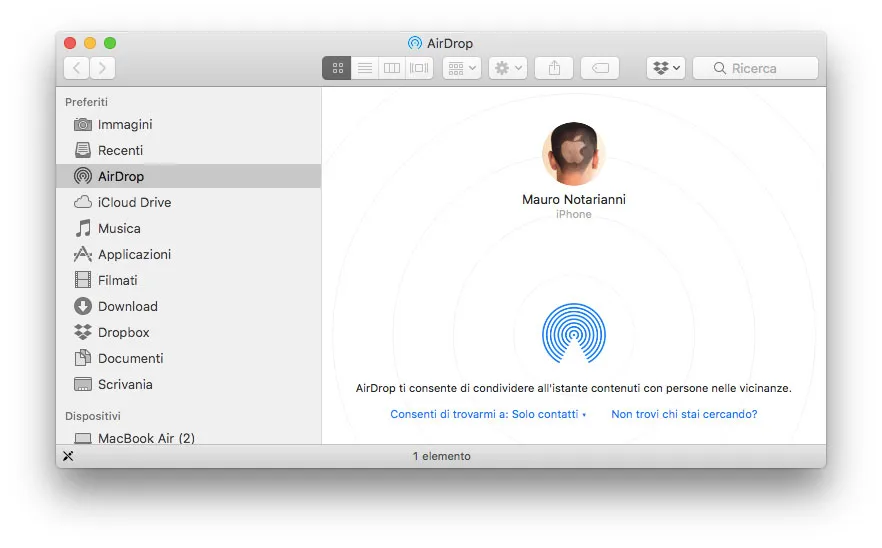This screenshot has height=548, width=882.
Task: Click the Recenti sidebar icon
Action: (83, 150)
